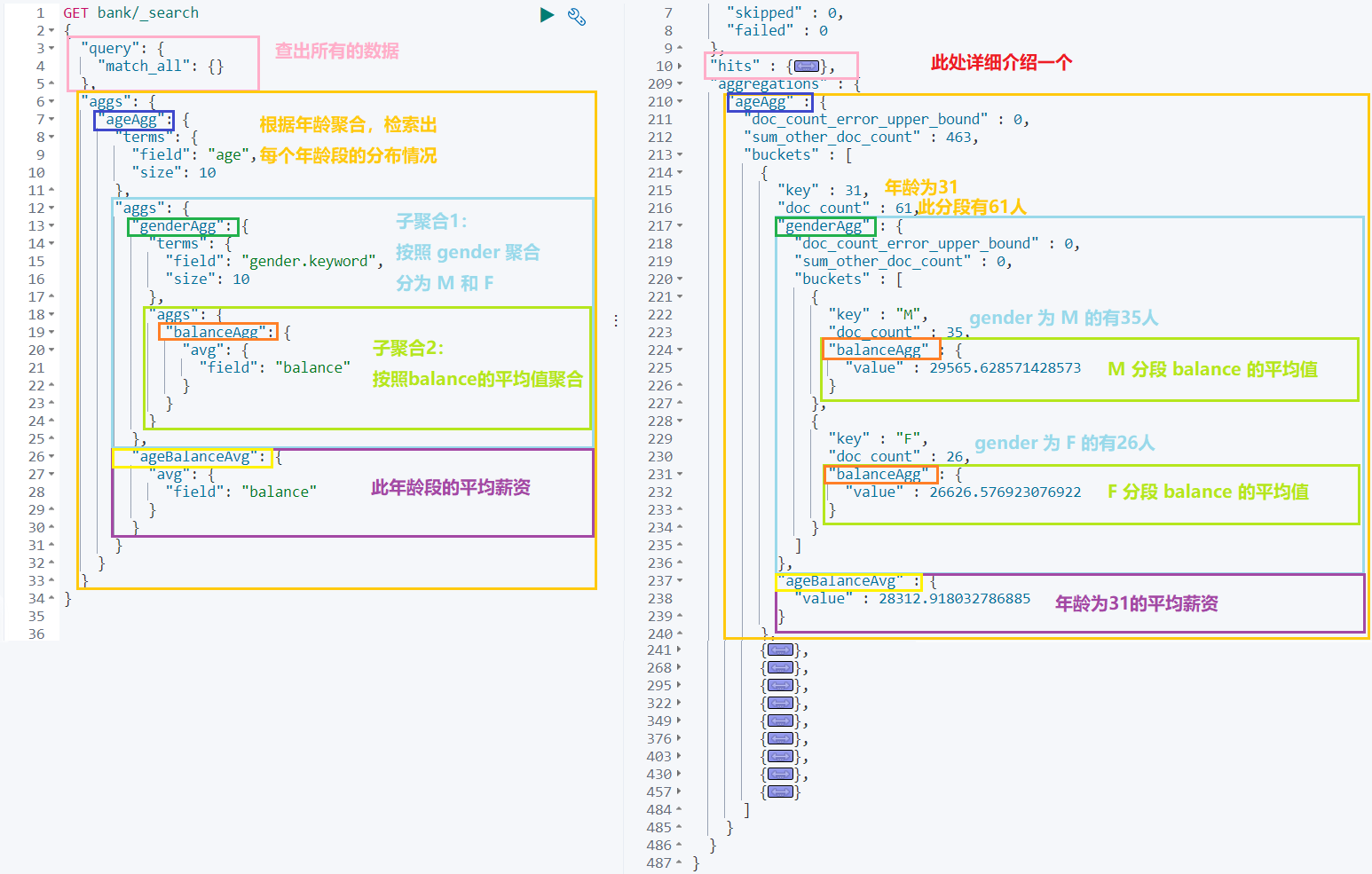Grab the three-dot panel divider handle
Viewport: 1372px width, 874px height.
[616, 319]
